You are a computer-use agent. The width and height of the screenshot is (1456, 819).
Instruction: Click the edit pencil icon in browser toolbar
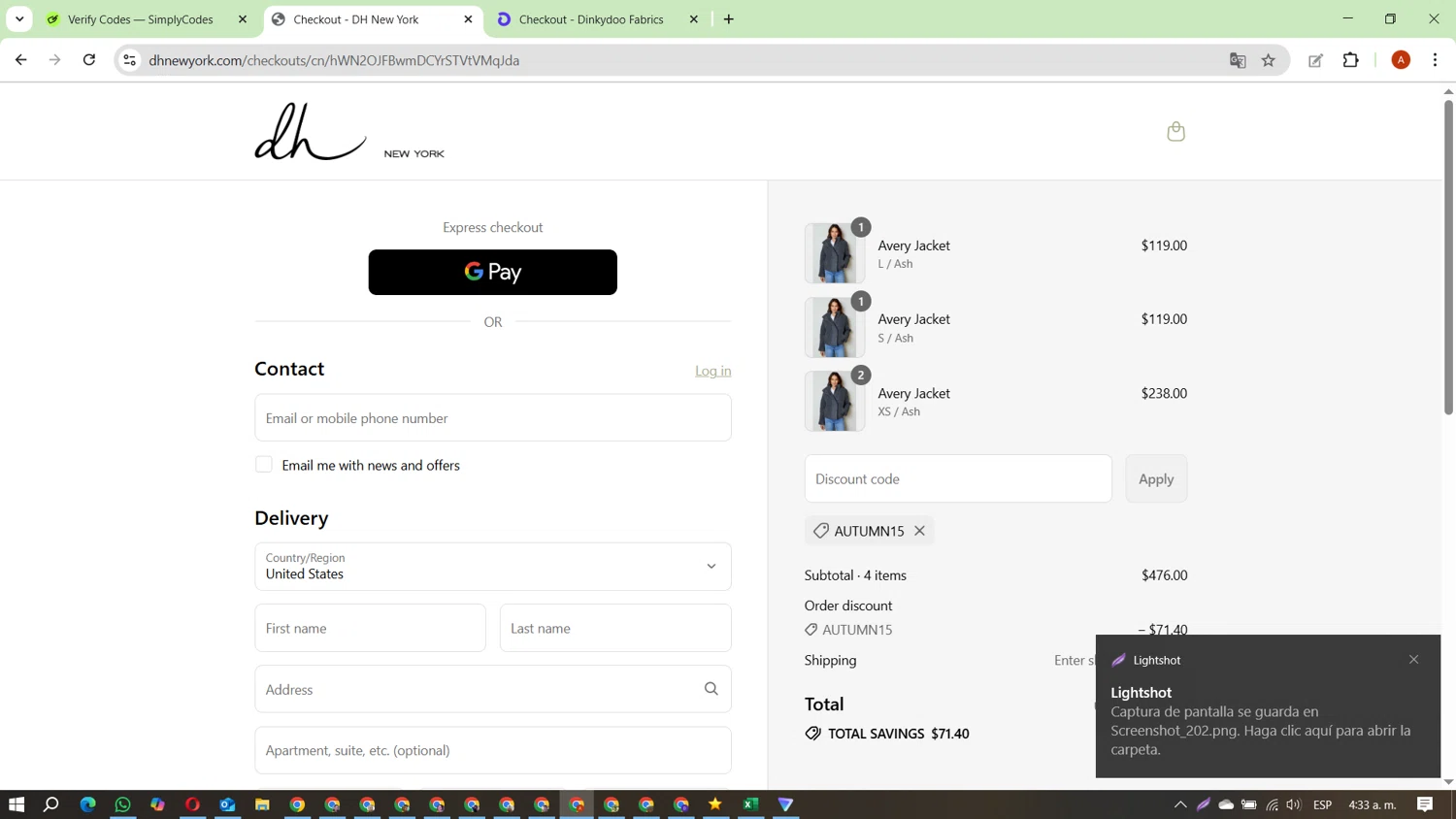coord(1315,60)
